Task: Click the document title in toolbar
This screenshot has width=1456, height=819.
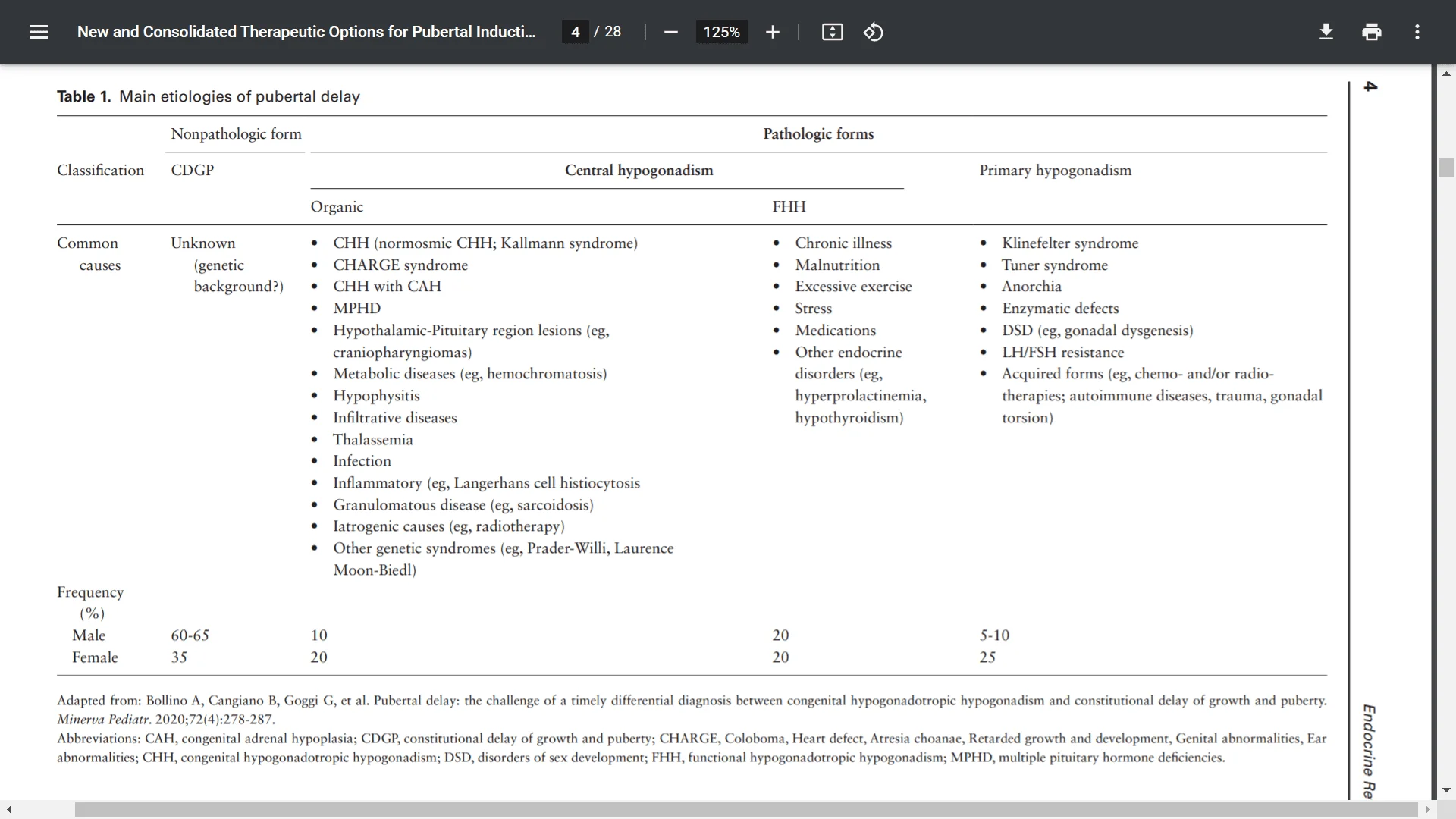Action: tap(306, 32)
